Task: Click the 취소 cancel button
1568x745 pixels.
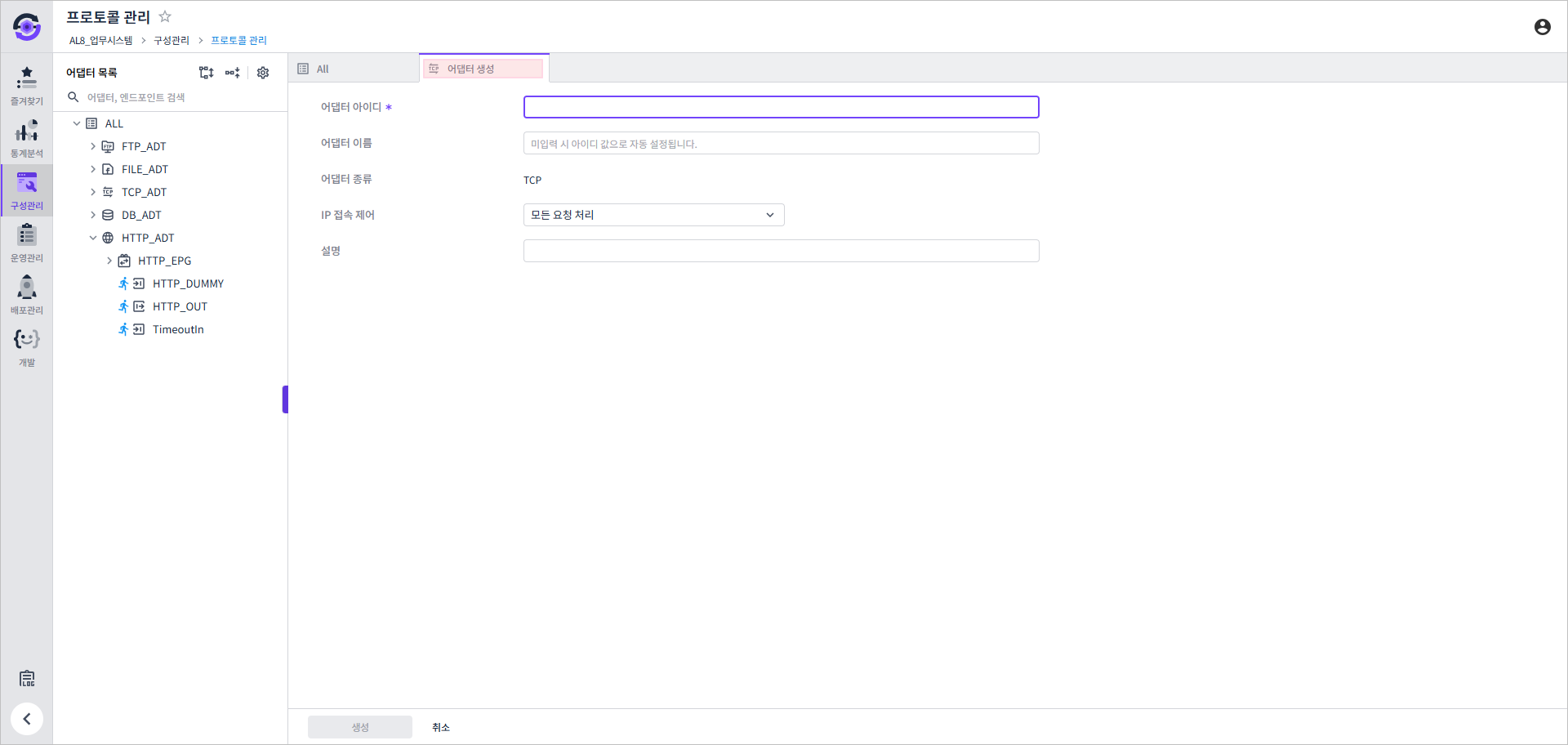Action: coord(441,727)
